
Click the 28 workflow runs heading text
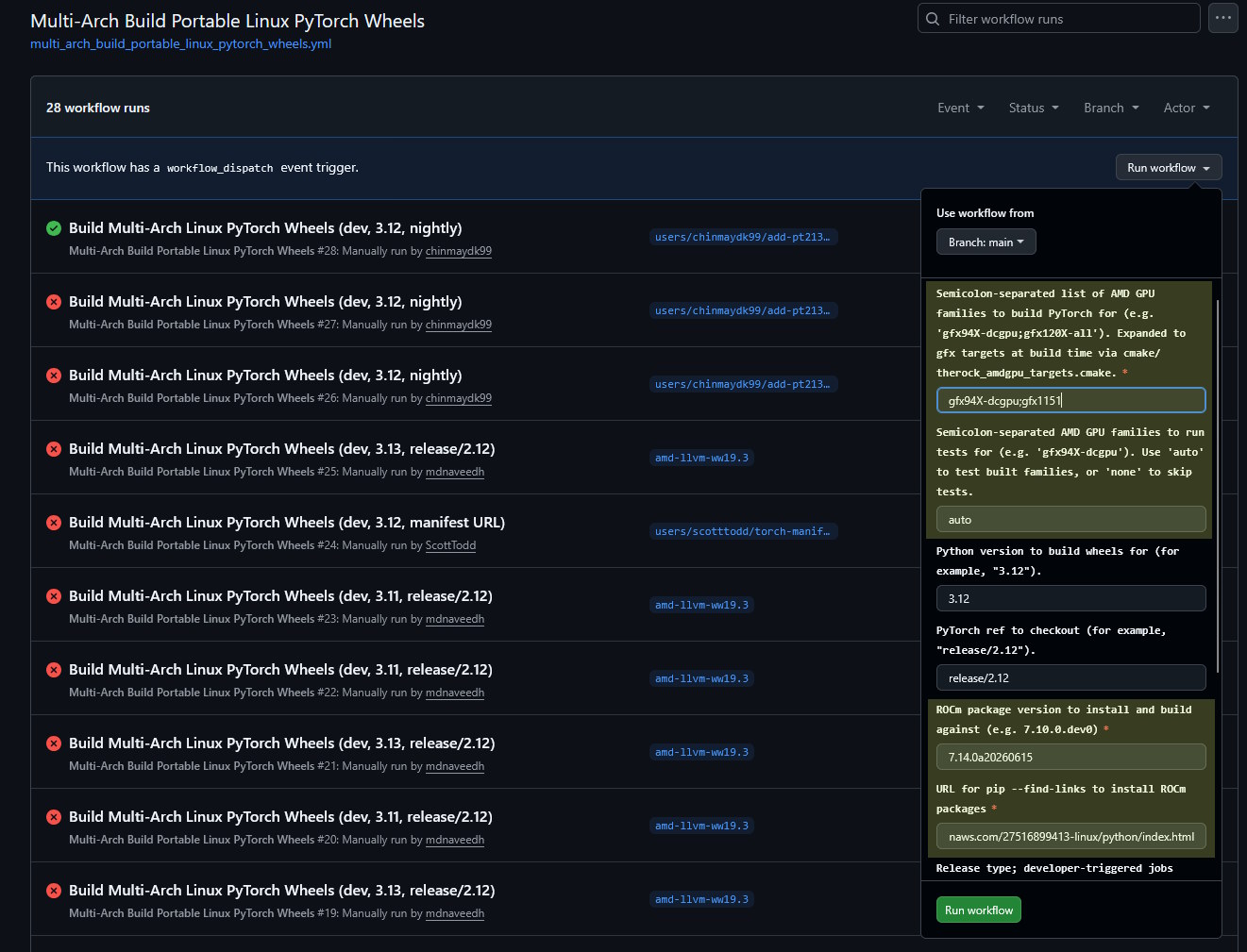click(98, 108)
